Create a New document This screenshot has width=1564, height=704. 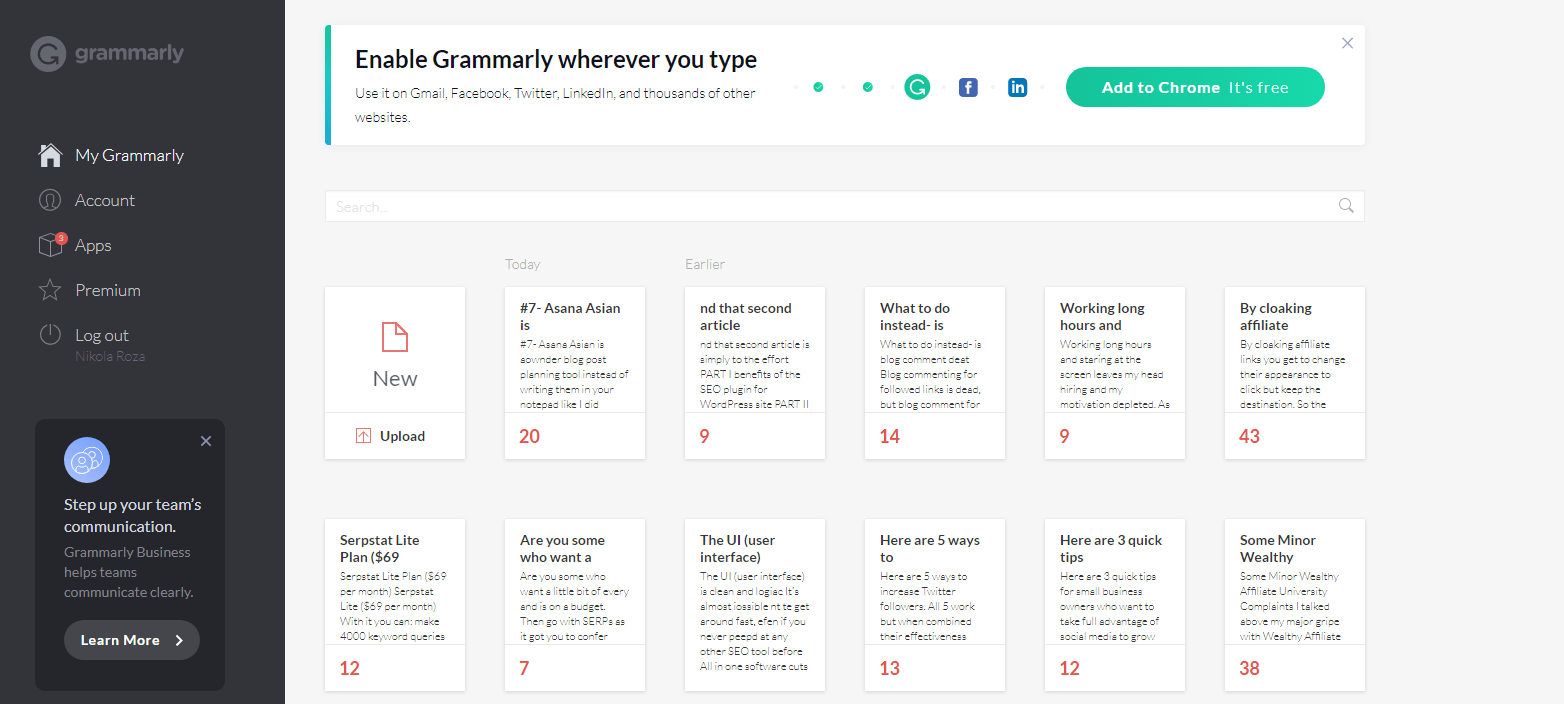point(395,350)
